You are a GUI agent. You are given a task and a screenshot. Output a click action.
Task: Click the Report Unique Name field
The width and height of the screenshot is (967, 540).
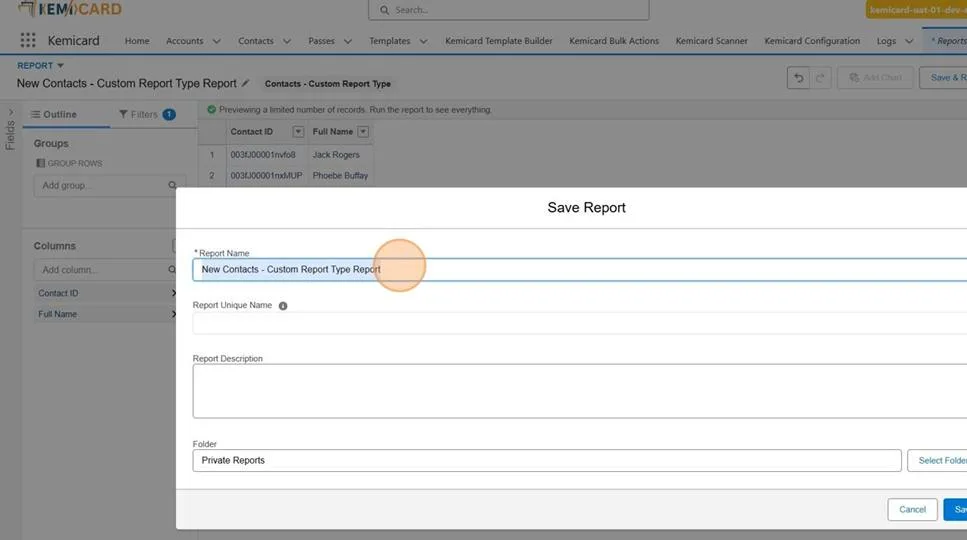point(580,323)
